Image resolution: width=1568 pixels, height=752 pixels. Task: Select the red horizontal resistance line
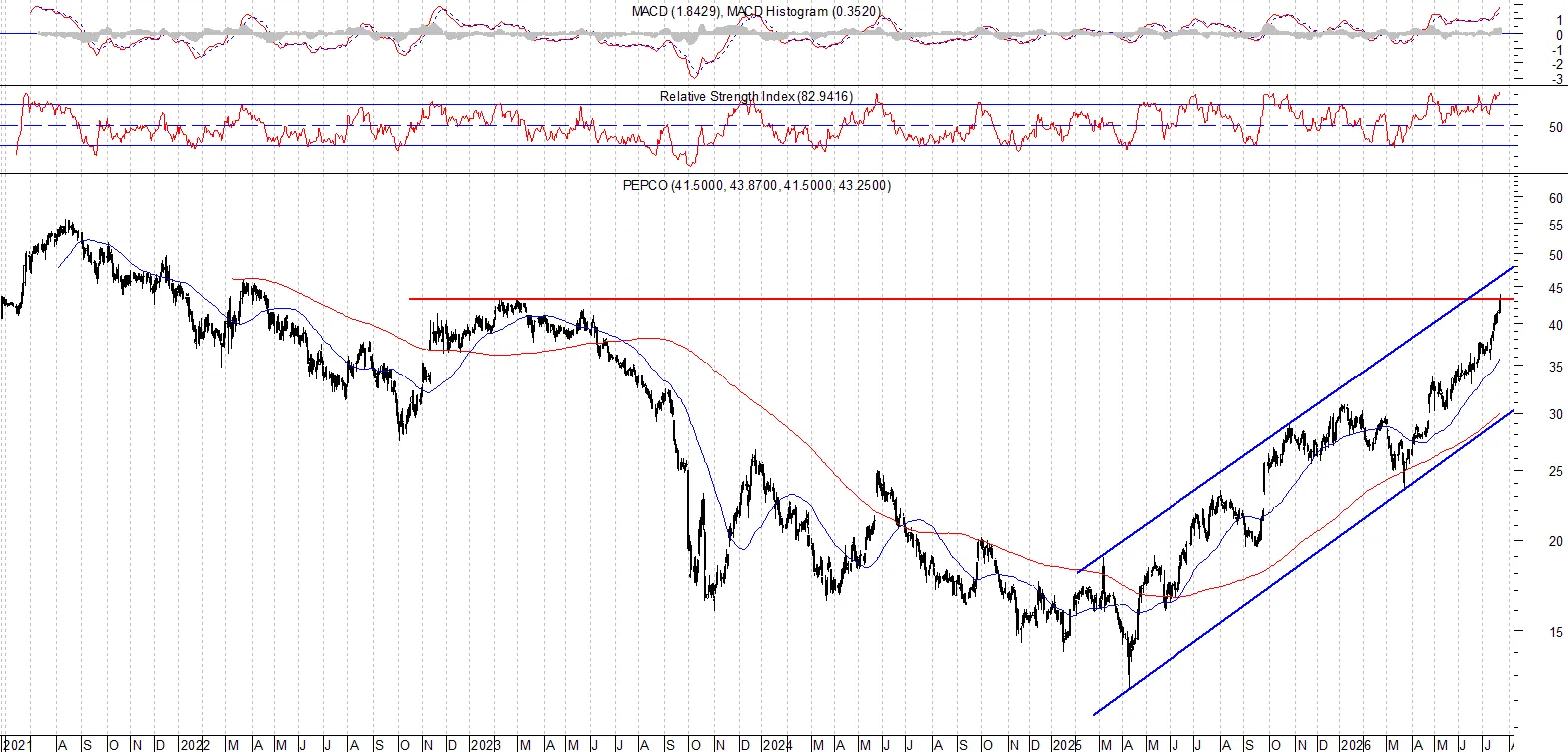coord(963,299)
